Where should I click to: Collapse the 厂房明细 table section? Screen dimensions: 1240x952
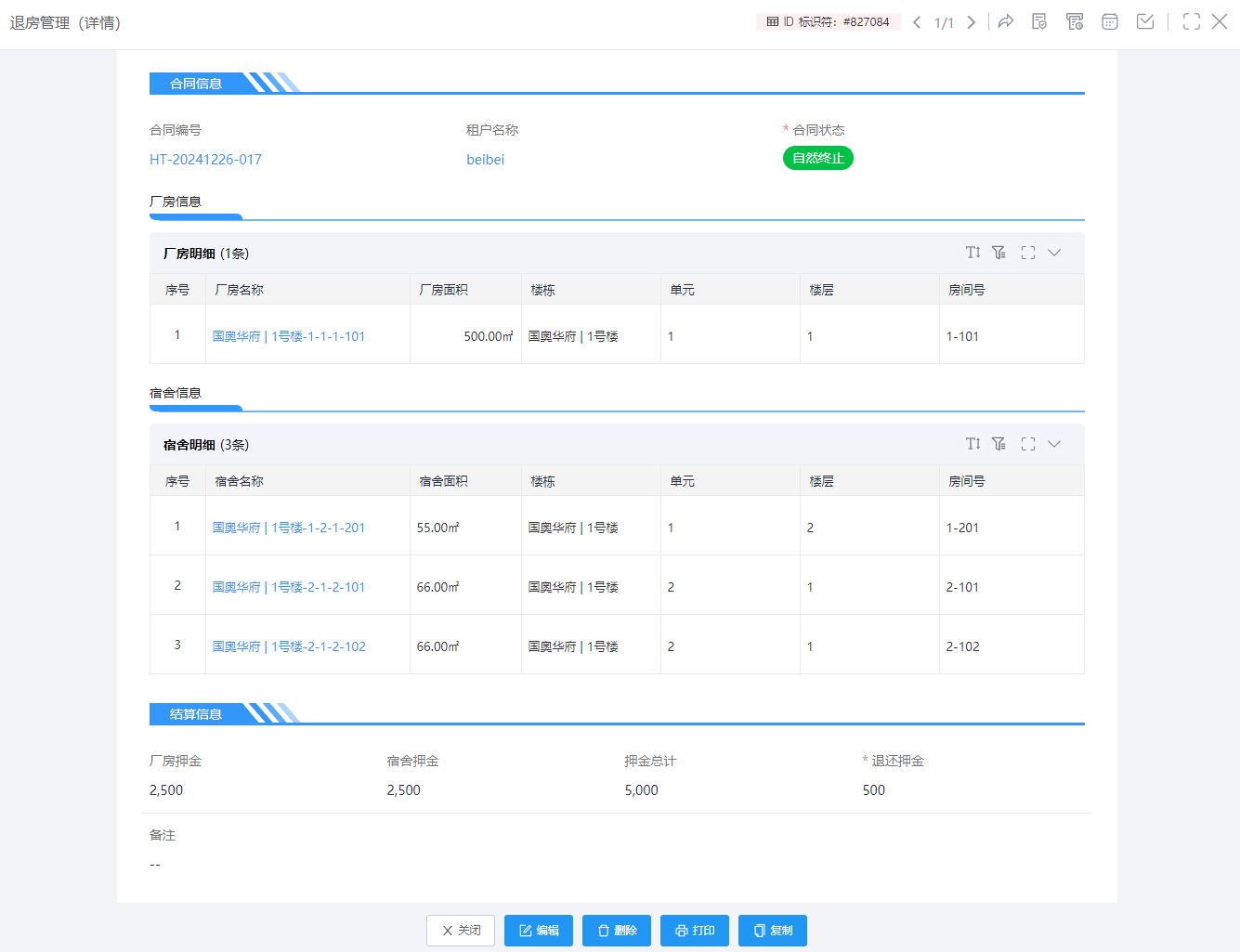pos(1054,253)
